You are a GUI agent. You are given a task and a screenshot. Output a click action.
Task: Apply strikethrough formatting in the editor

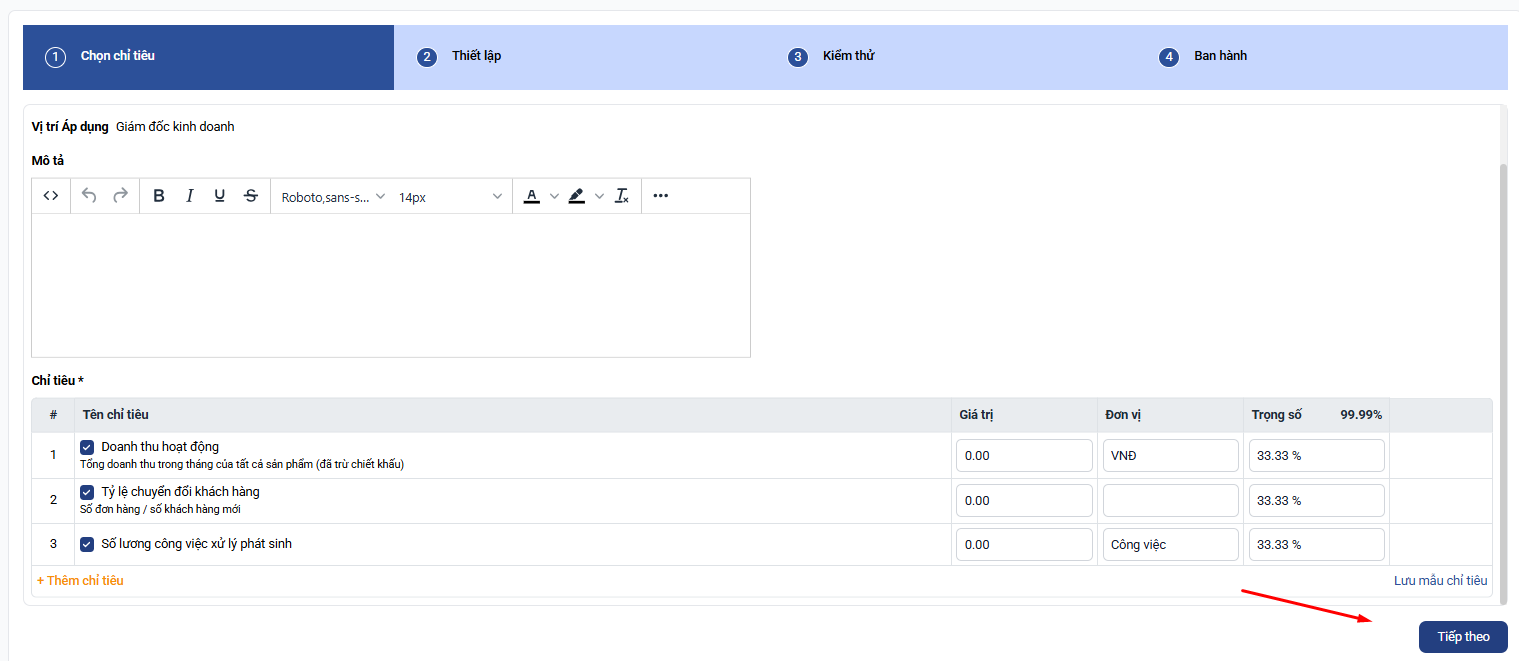(251, 196)
